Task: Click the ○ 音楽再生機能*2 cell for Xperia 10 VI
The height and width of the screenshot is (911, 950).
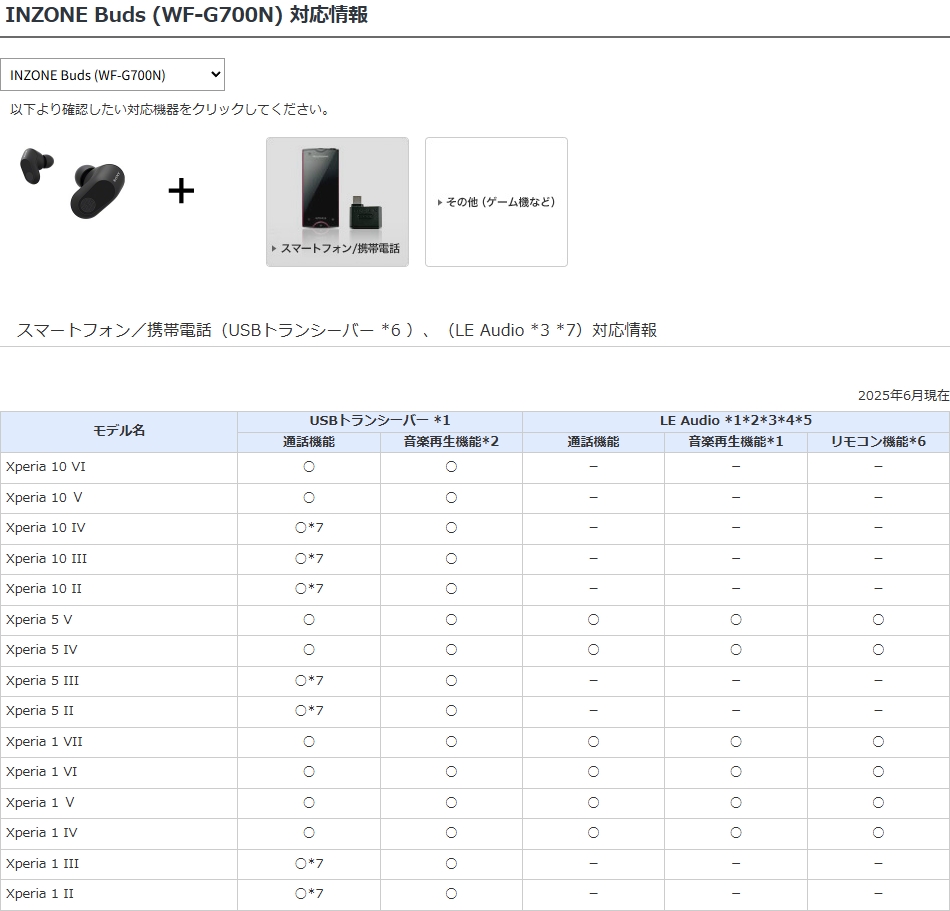Action: coord(451,467)
